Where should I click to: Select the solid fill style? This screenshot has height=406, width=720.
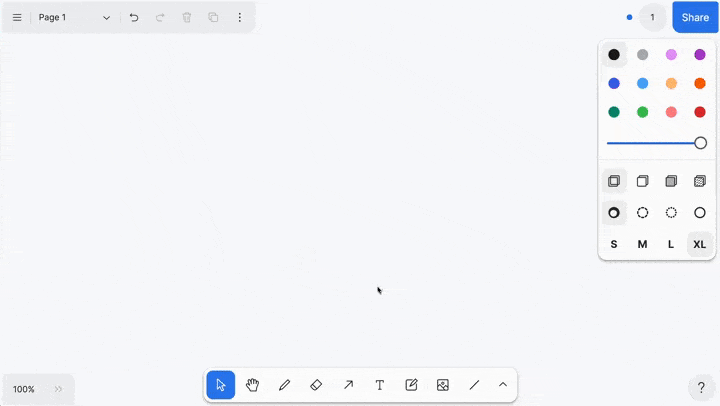[x=671, y=181]
